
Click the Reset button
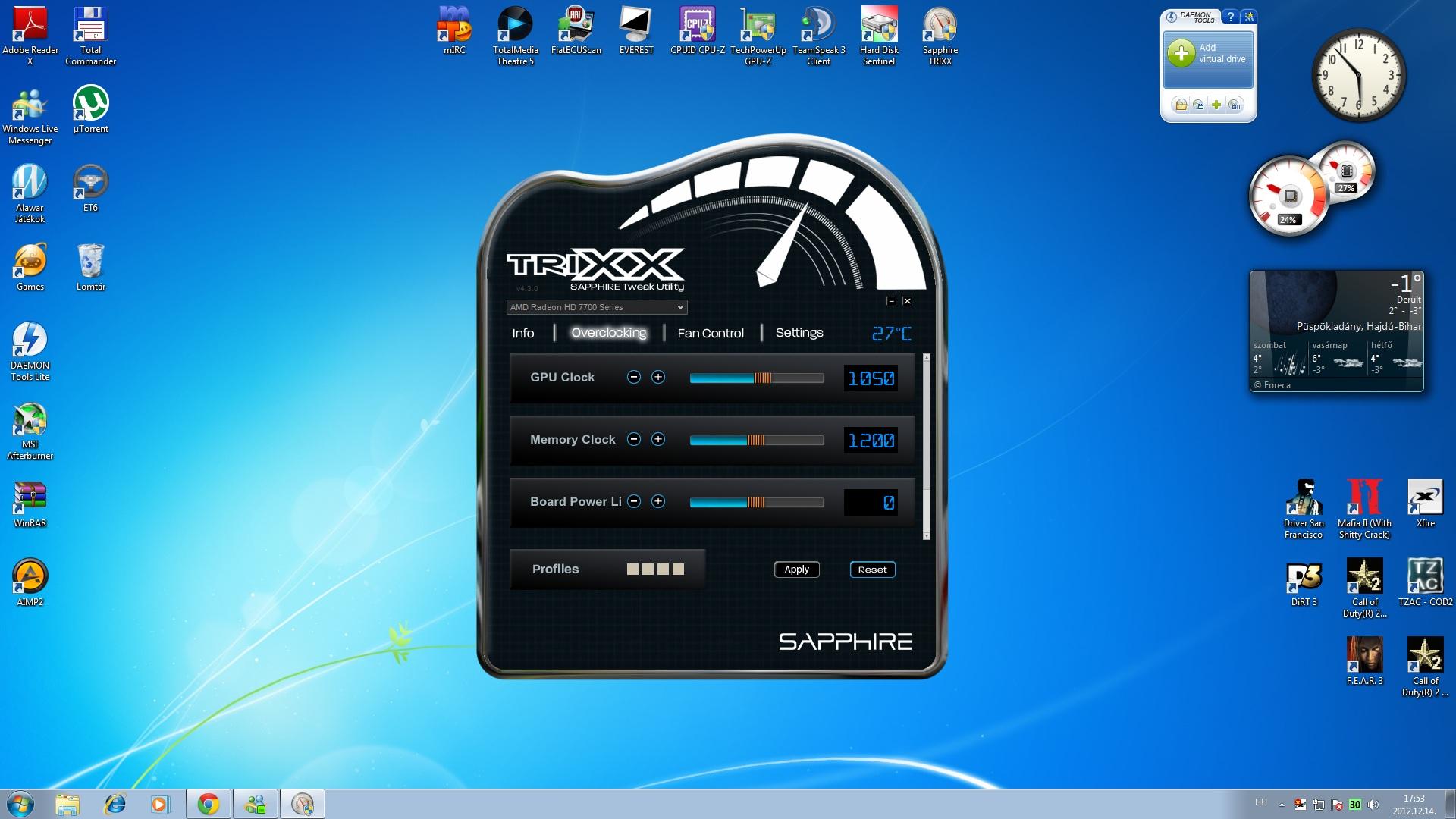pos(872,570)
